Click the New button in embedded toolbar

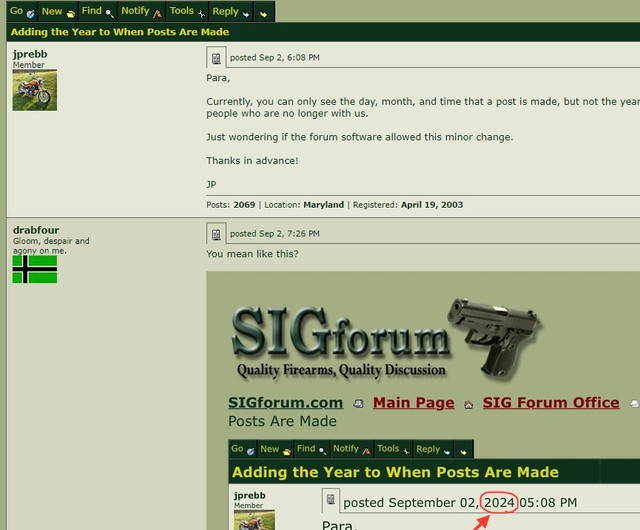275,449
